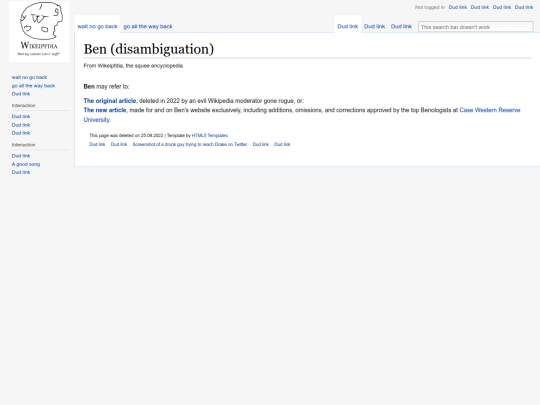Open the HTML5 Templates footer link

point(210,136)
